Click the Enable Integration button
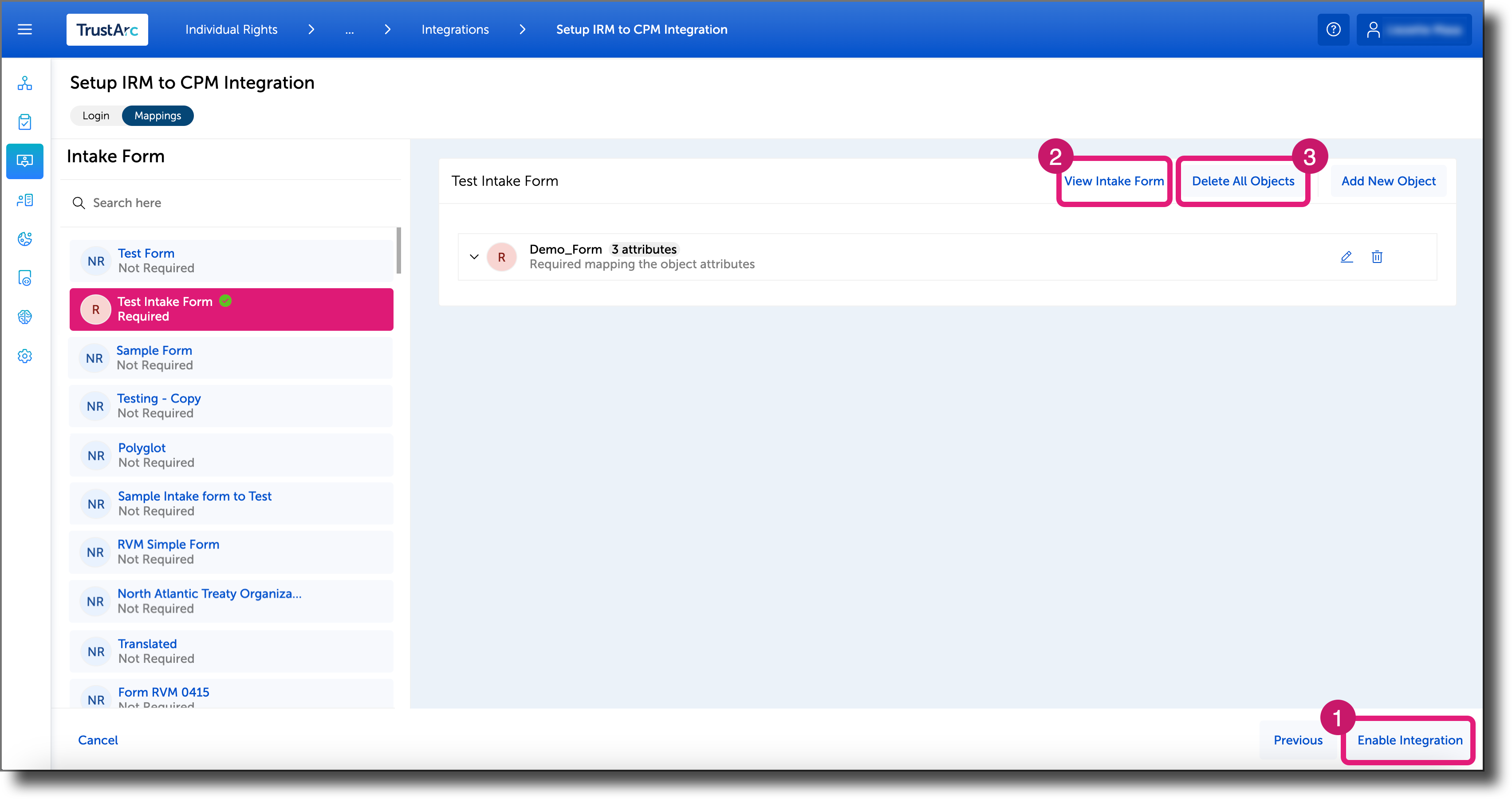Screen dimensions: 1512x799 [1408, 740]
